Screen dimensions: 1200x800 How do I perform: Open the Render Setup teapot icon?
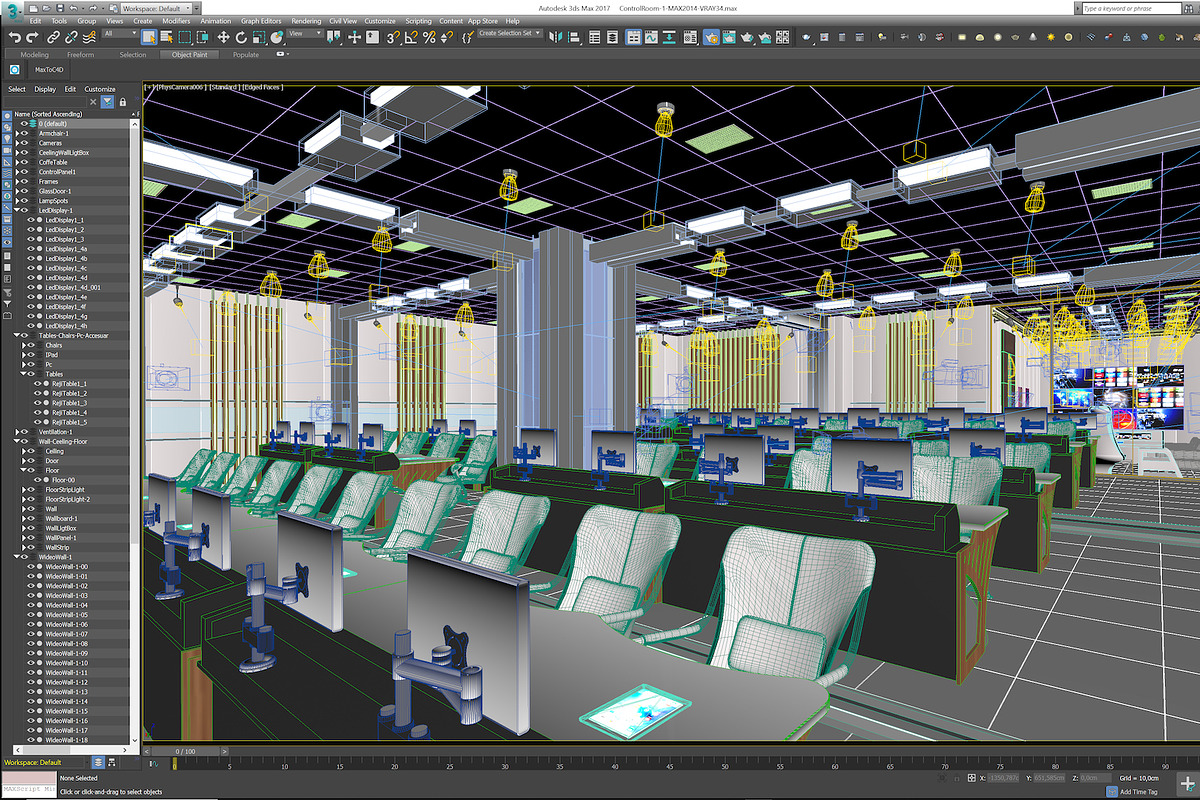pyautogui.click(x=712, y=36)
